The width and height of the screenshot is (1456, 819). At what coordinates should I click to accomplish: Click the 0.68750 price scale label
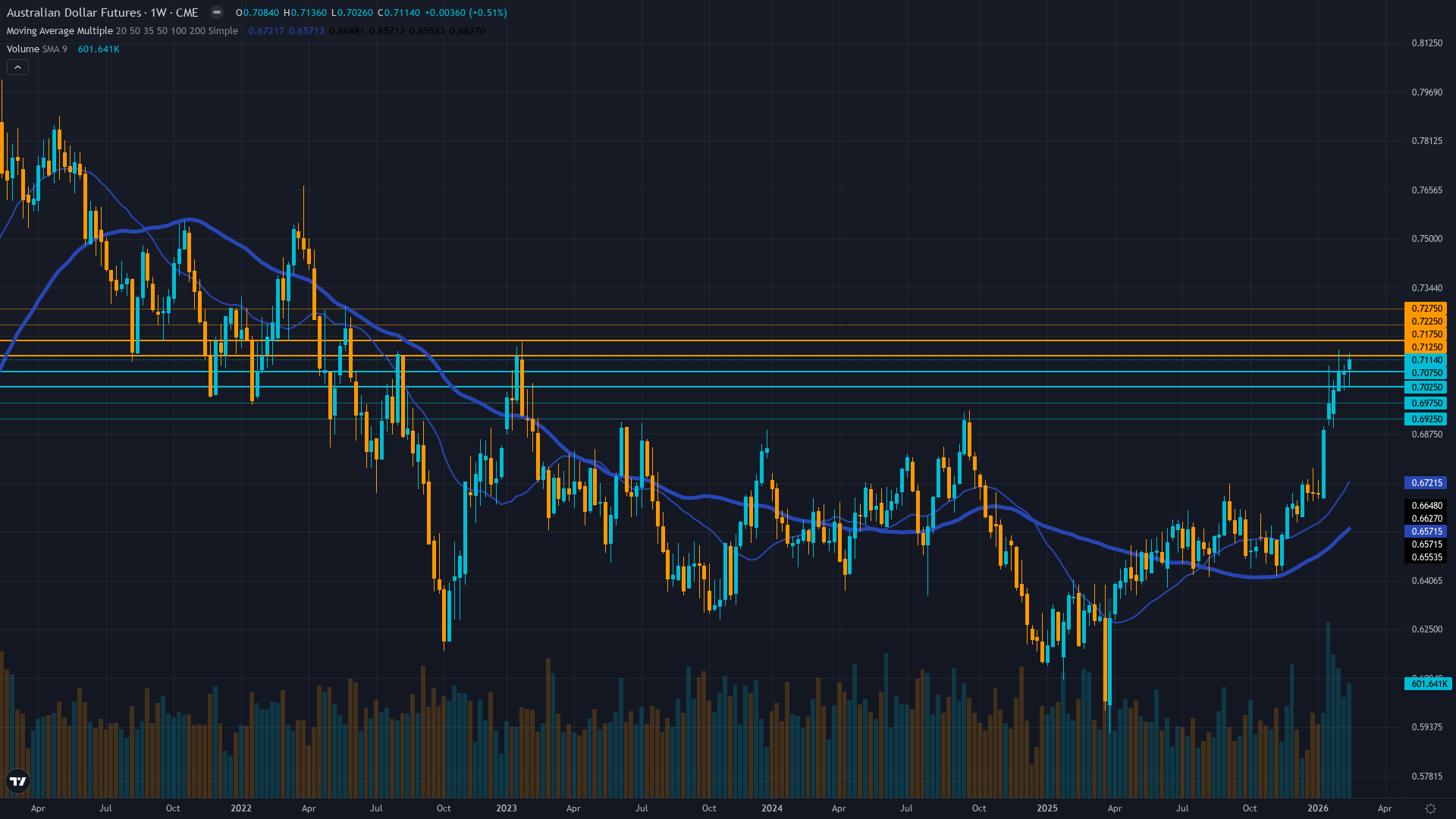pos(1426,435)
